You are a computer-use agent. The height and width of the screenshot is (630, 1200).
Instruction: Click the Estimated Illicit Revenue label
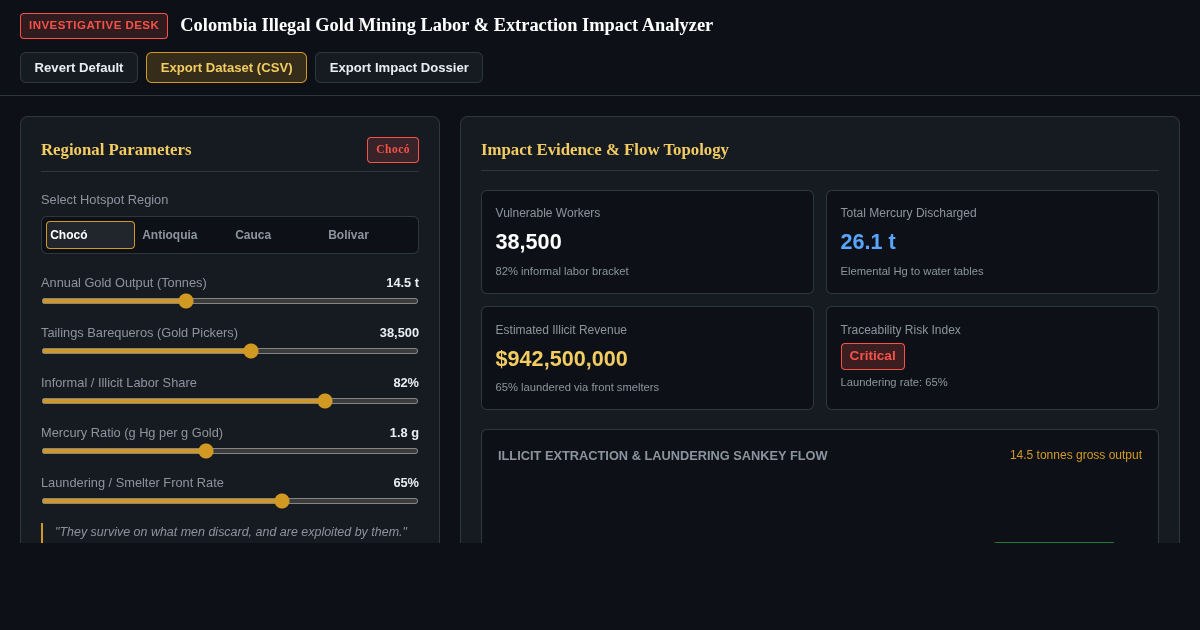tap(561, 330)
